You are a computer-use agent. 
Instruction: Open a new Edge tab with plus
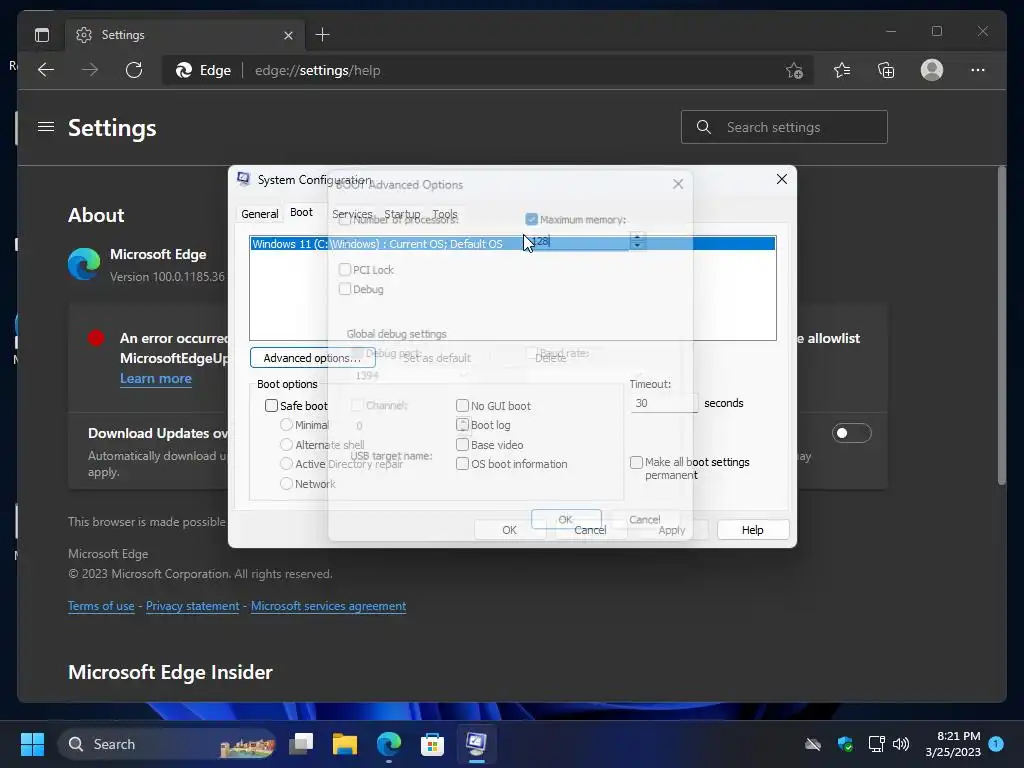pos(322,35)
